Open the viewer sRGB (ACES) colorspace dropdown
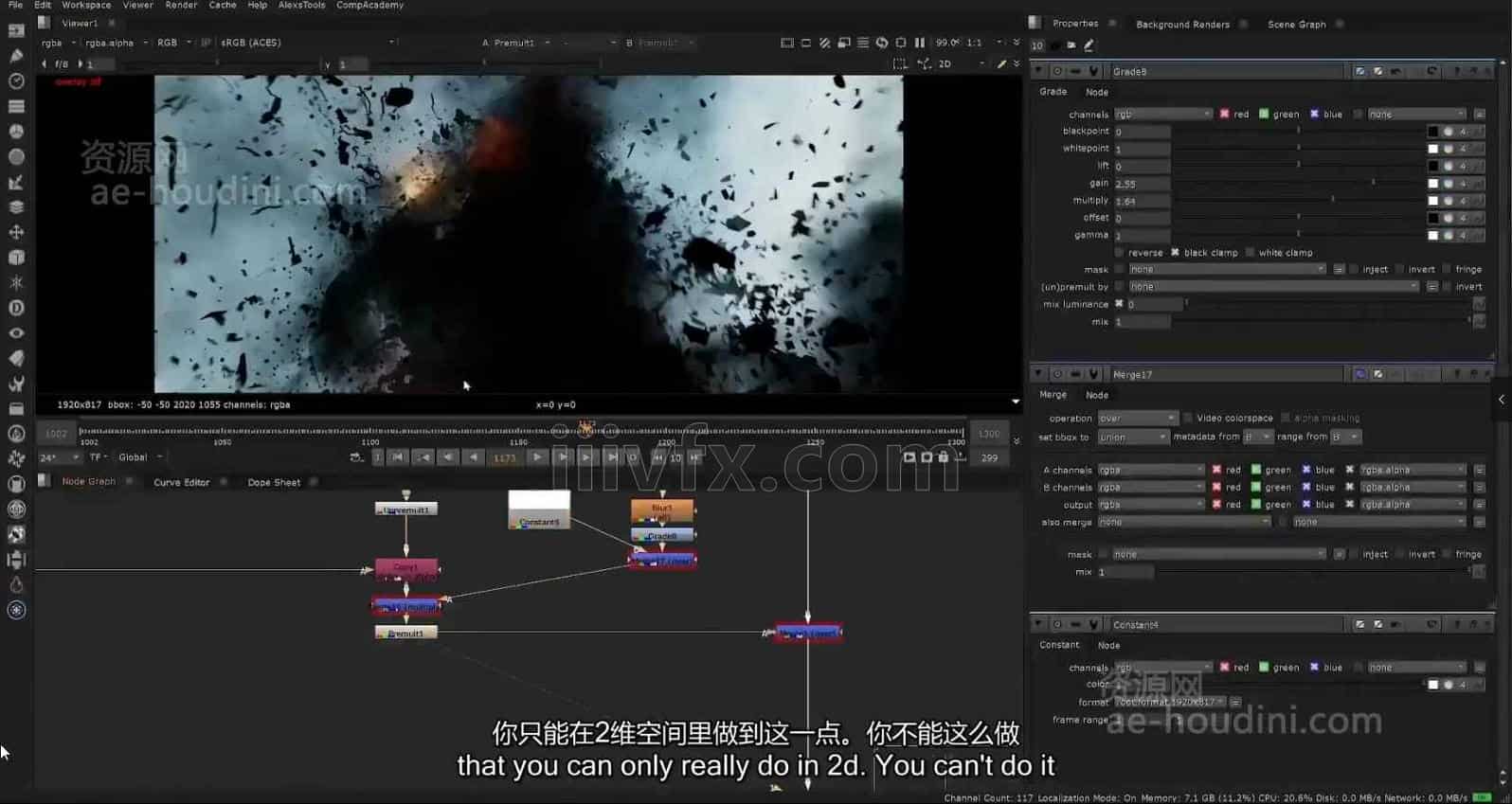Viewport: 1512px width, 804px height. [x=307, y=43]
